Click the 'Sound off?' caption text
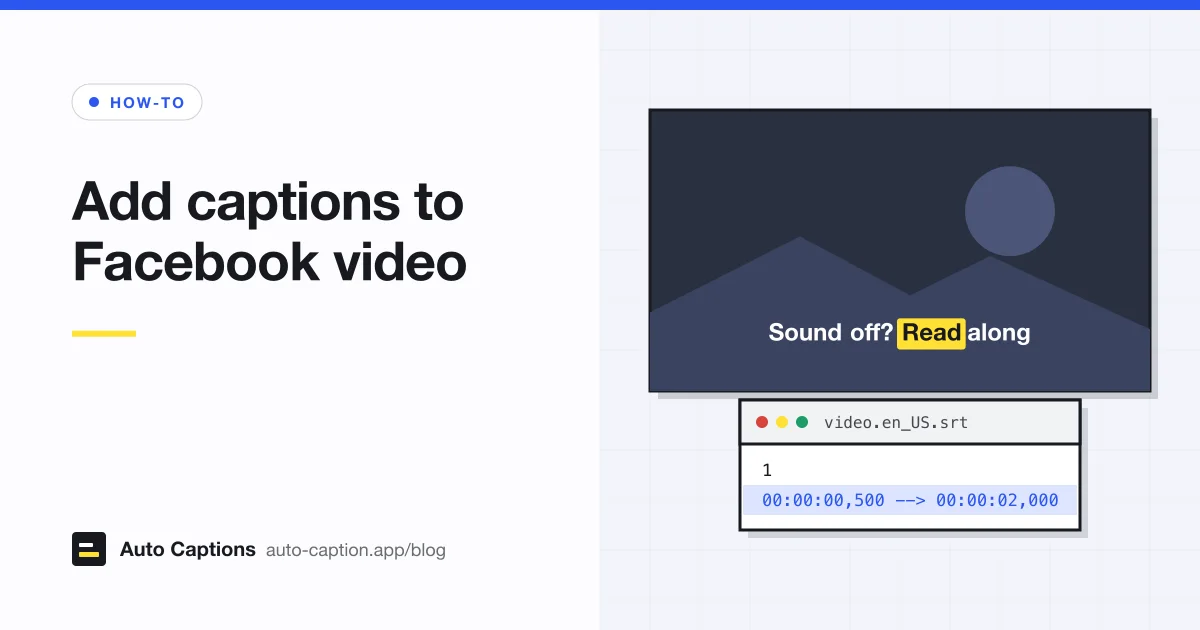1200x630 pixels. coord(830,333)
